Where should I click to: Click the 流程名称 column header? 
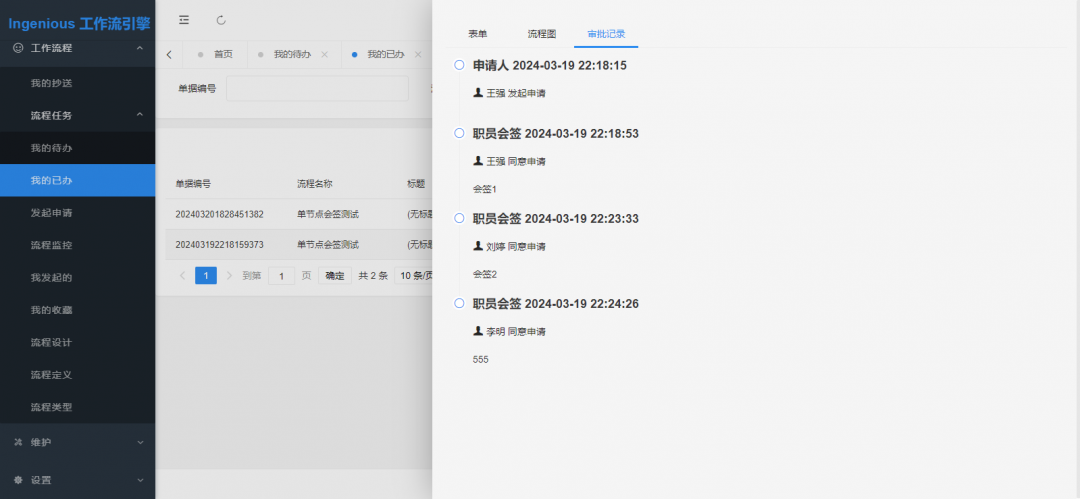coord(315,184)
